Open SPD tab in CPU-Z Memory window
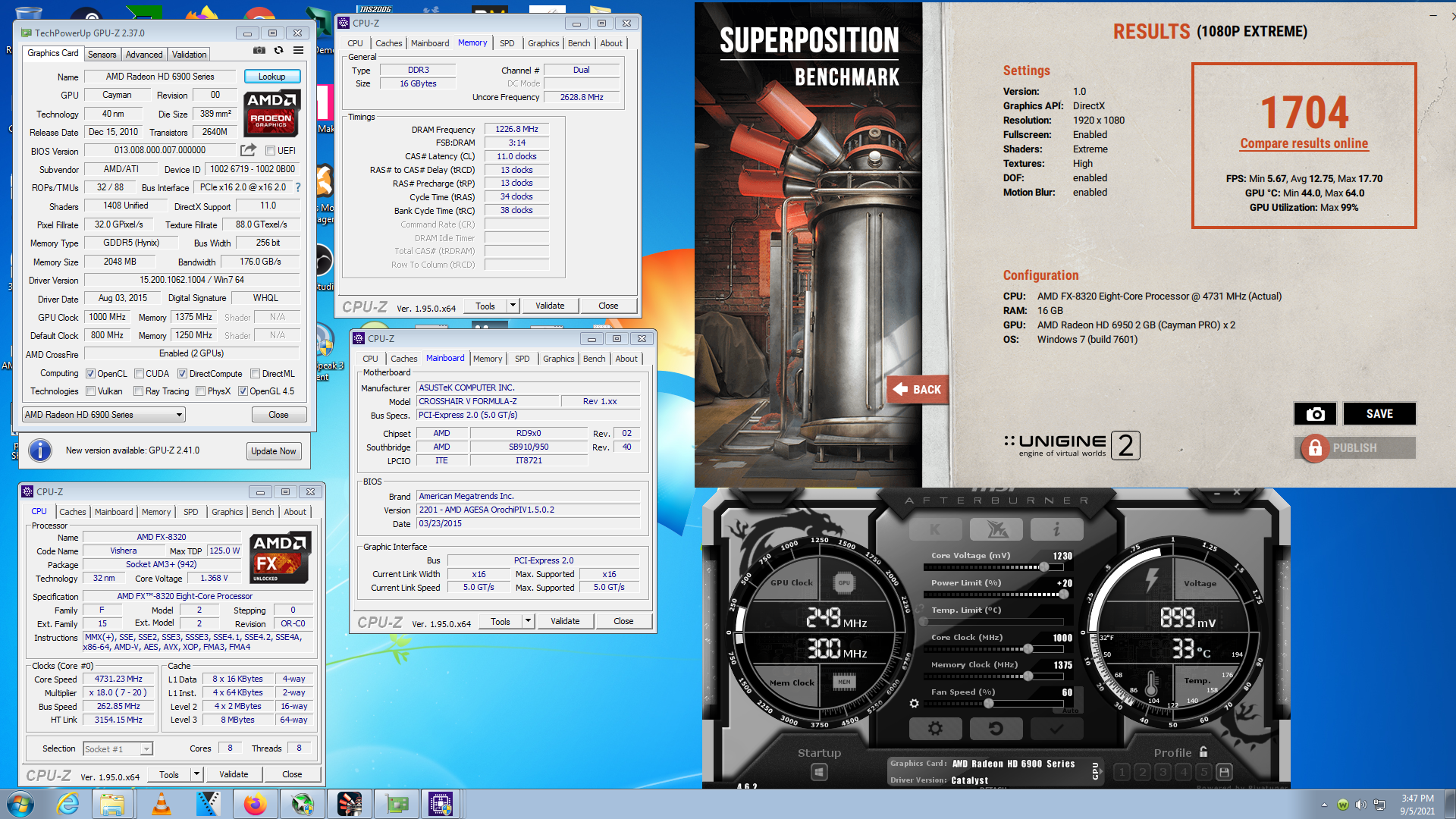The width and height of the screenshot is (1456, 819). click(x=507, y=43)
